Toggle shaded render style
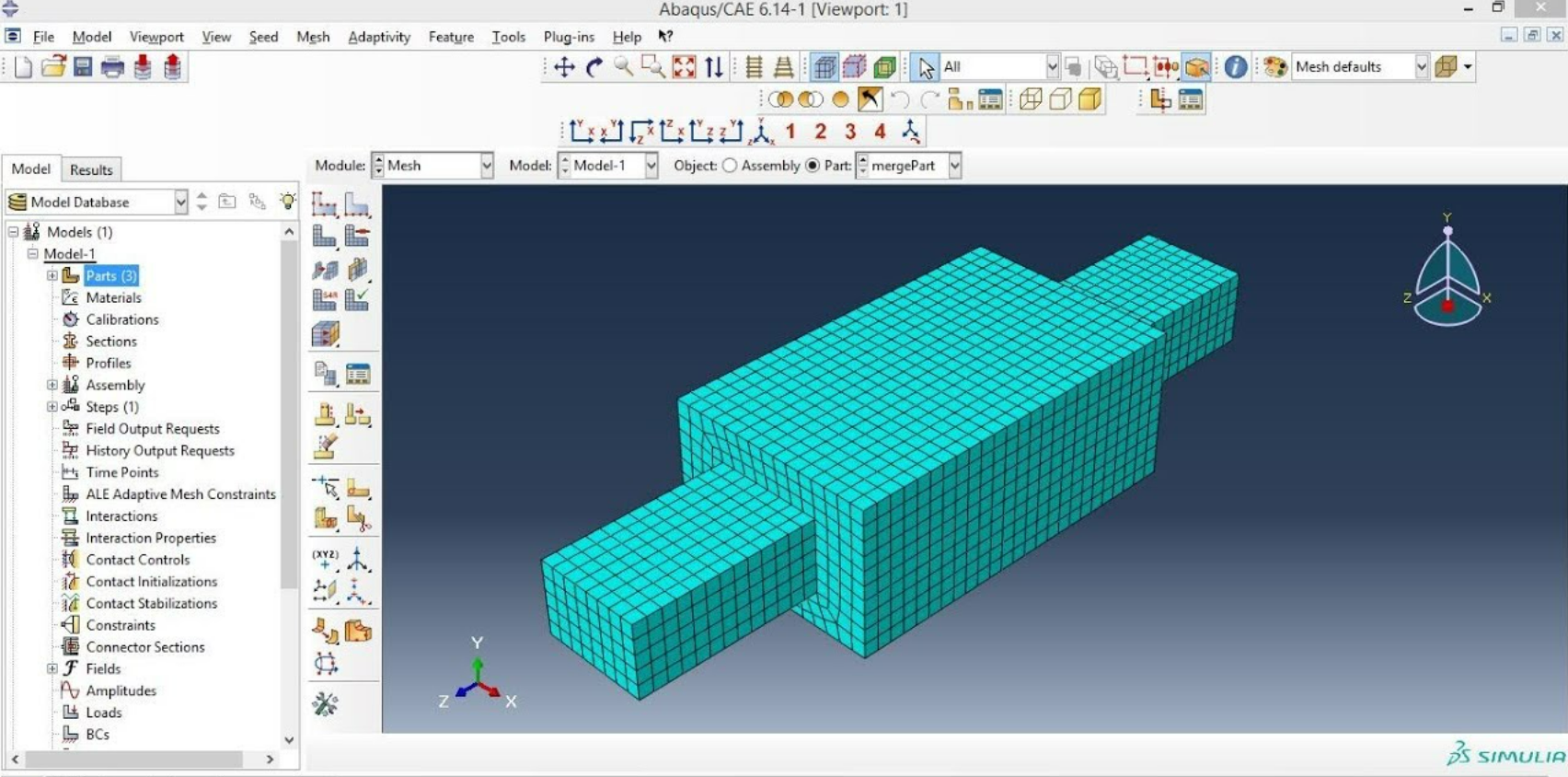Image resolution: width=1568 pixels, height=777 pixels. [1090, 99]
